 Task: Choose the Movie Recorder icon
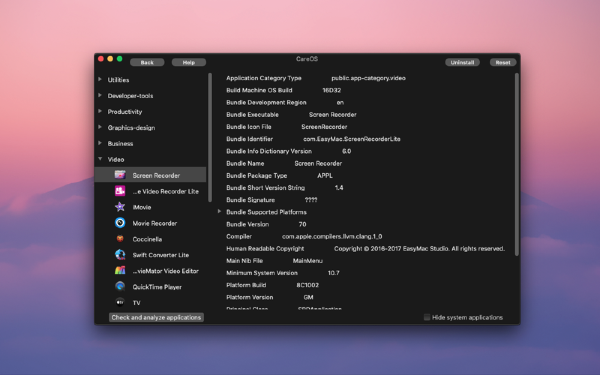[x=120, y=223]
